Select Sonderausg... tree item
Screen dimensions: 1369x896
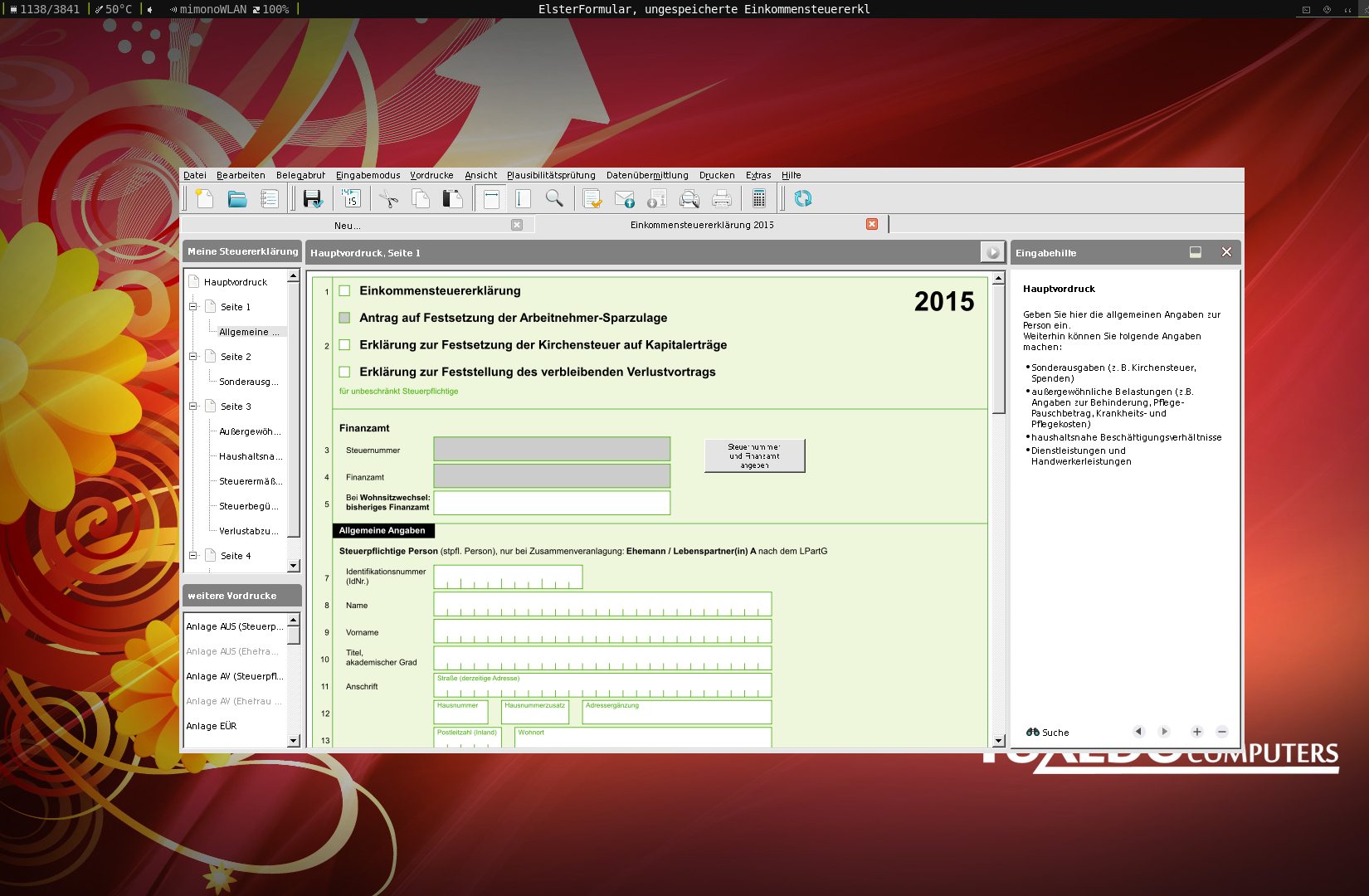click(249, 382)
